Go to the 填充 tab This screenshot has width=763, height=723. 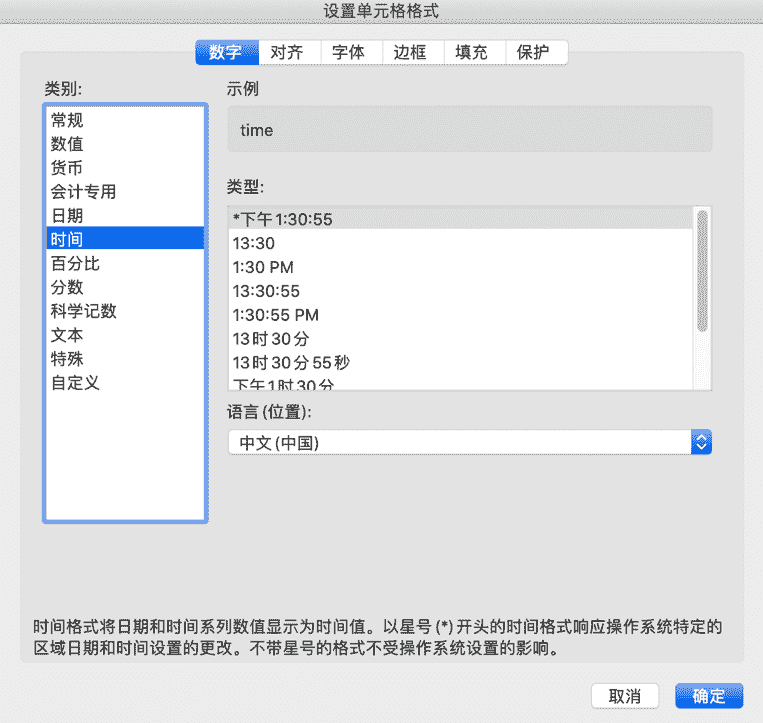pyautogui.click(x=472, y=53)
